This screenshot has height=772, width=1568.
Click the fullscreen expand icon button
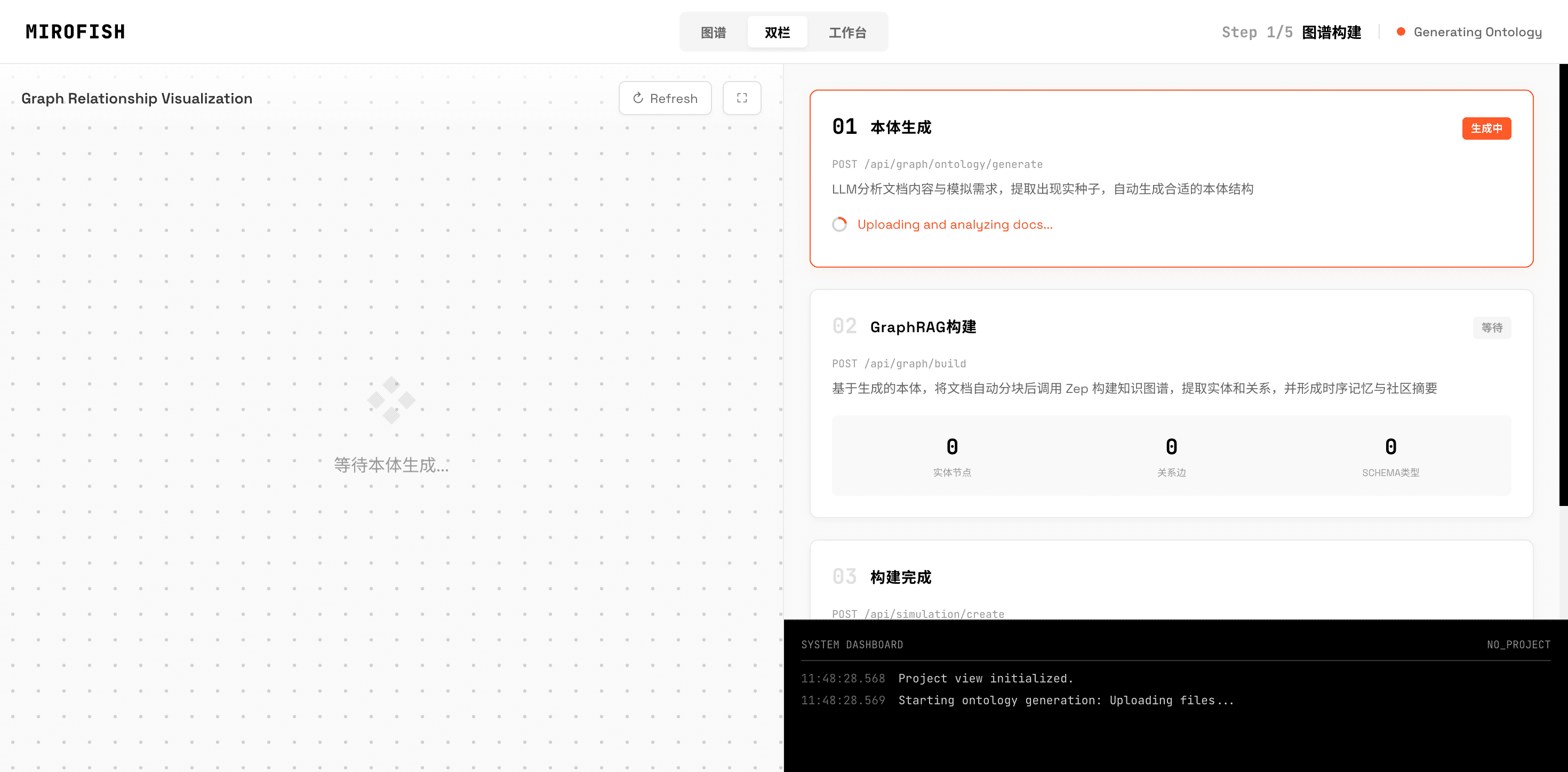click(x=741, y=98)
